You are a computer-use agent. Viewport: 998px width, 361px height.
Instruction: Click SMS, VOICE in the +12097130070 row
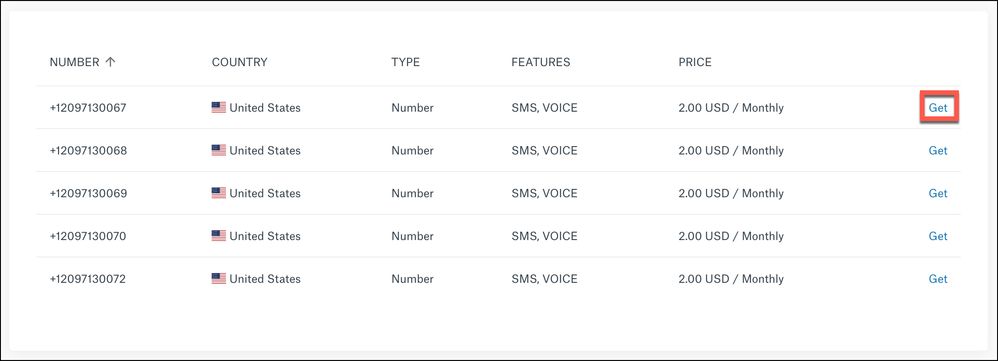(544, 236)
